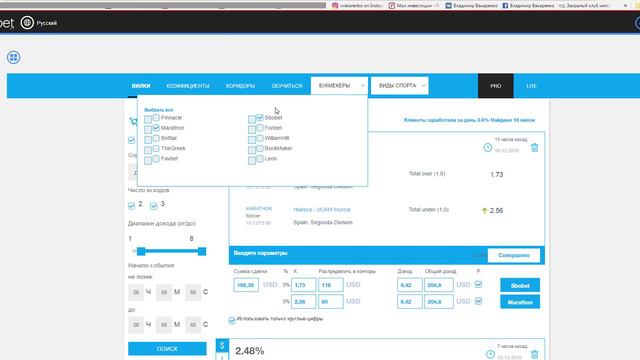The image size is (640, 360).
Task: Click the green up arrow next to 2.56
Action: point(484,211)
